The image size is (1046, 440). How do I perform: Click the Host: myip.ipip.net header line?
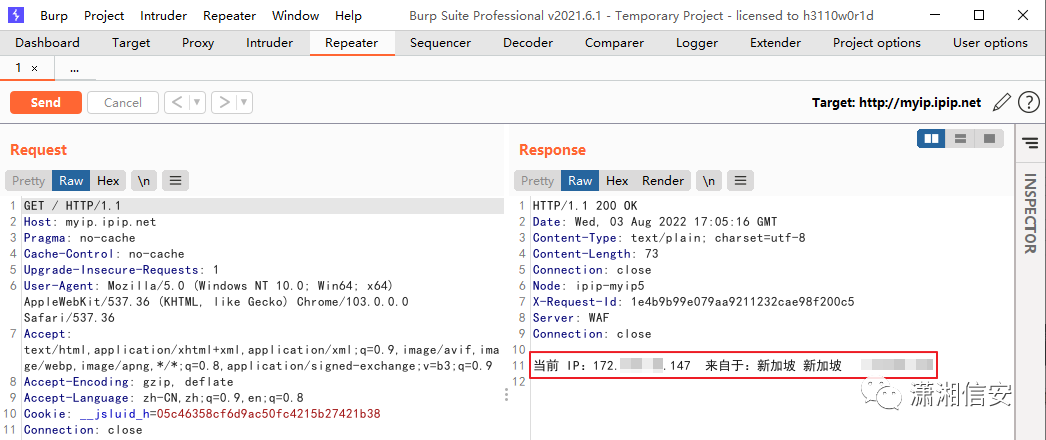pos(90,222)
